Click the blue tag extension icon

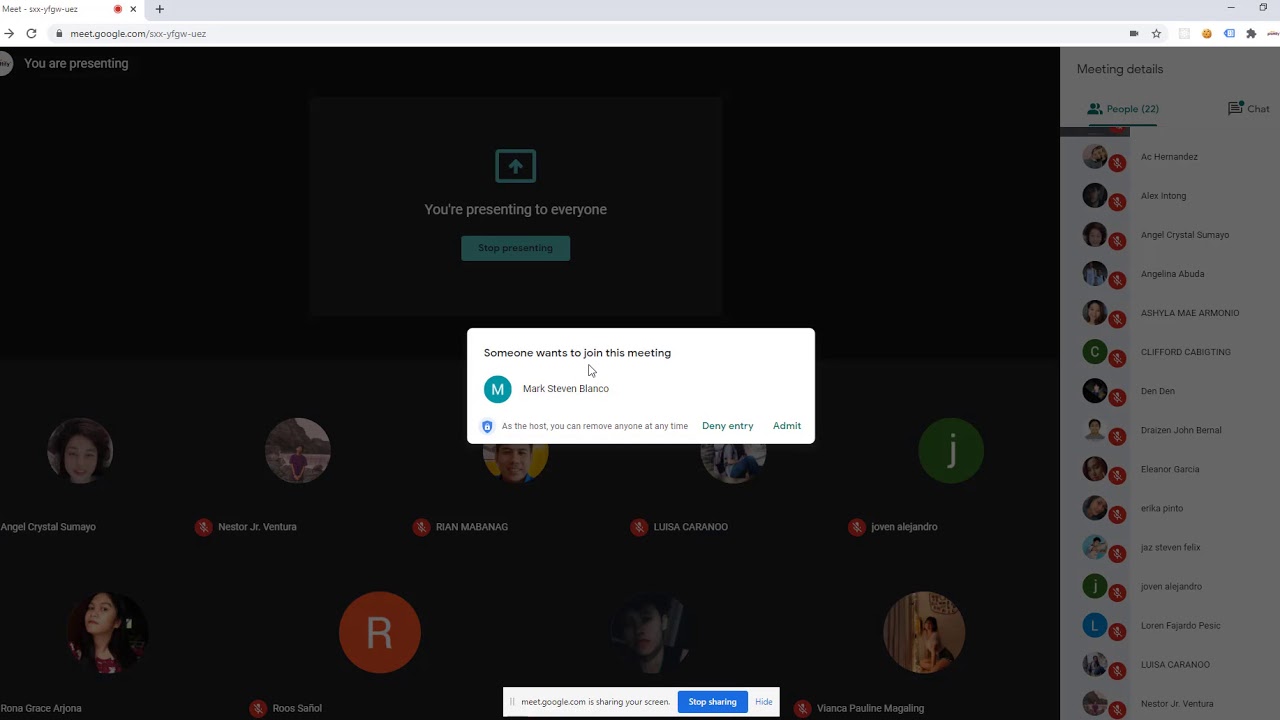(x=1229, y=33)
